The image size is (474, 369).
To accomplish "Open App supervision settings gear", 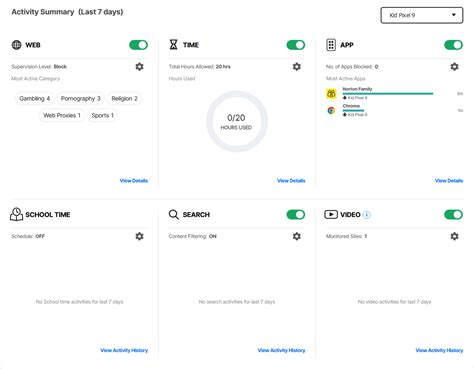I will 454,67.
